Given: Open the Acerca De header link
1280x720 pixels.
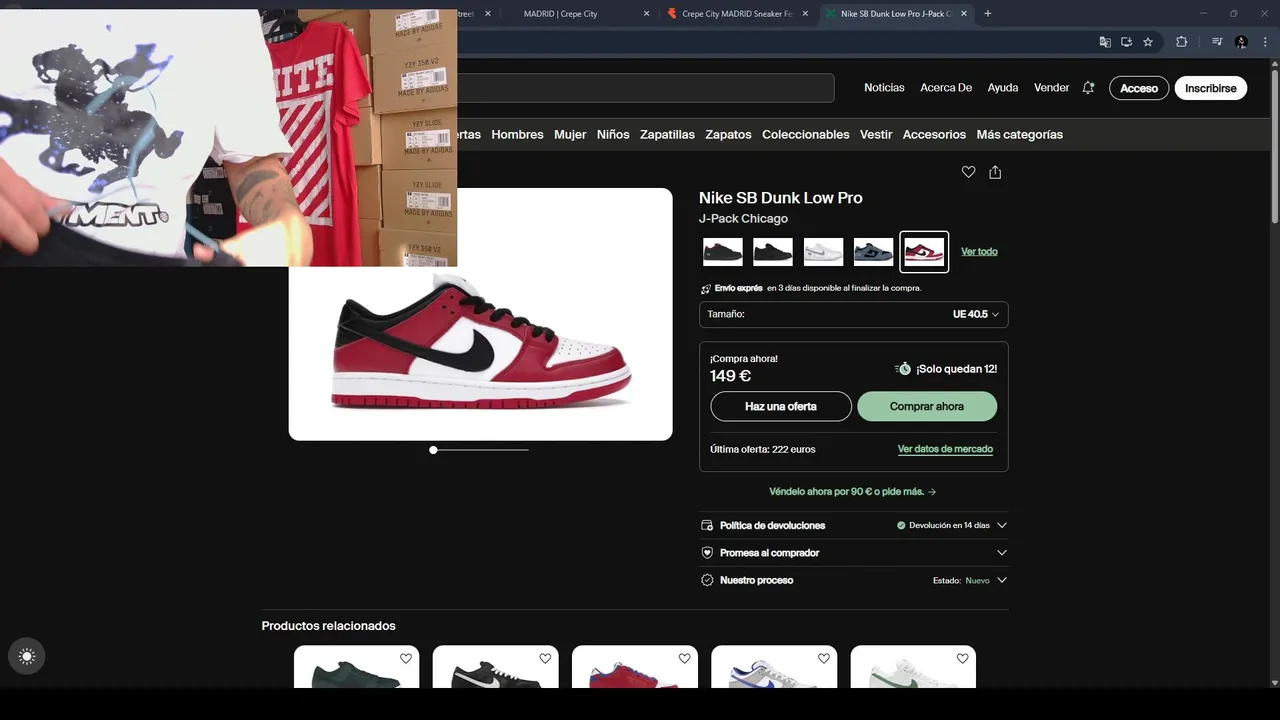Looking at the screenshot, I should click(946, 88).
